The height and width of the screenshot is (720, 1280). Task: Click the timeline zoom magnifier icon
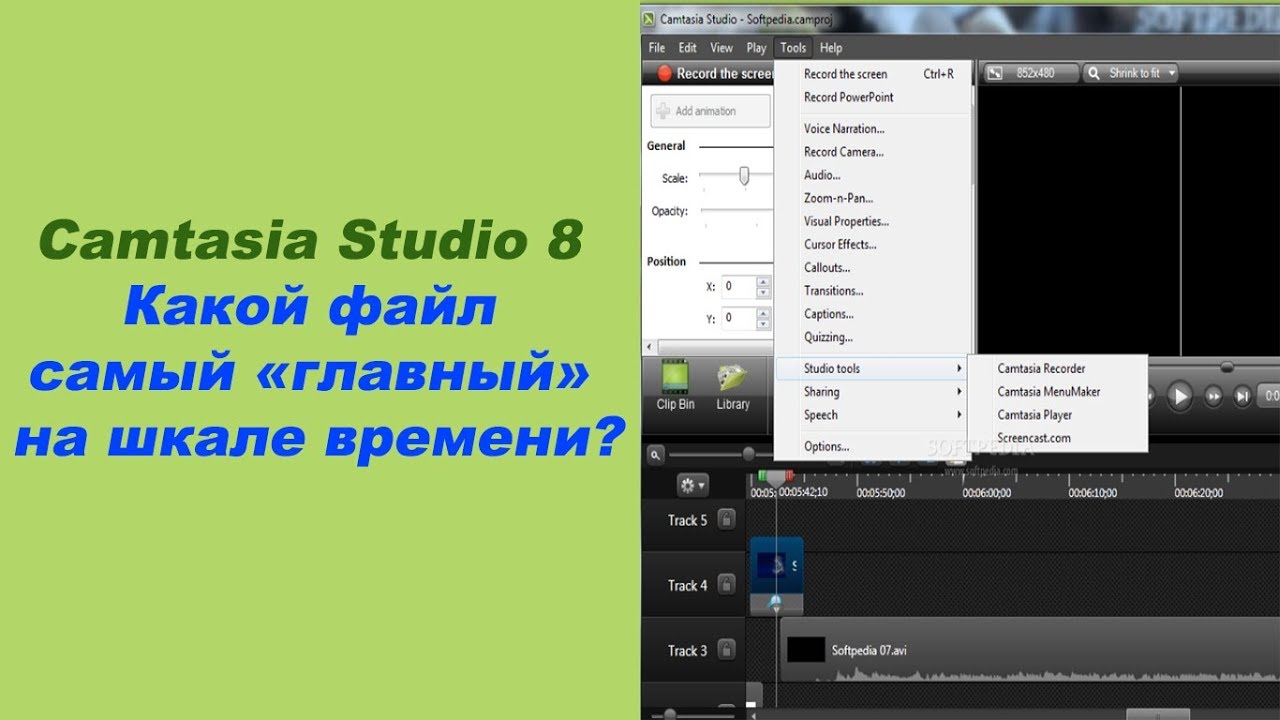(x=656, y=455)
